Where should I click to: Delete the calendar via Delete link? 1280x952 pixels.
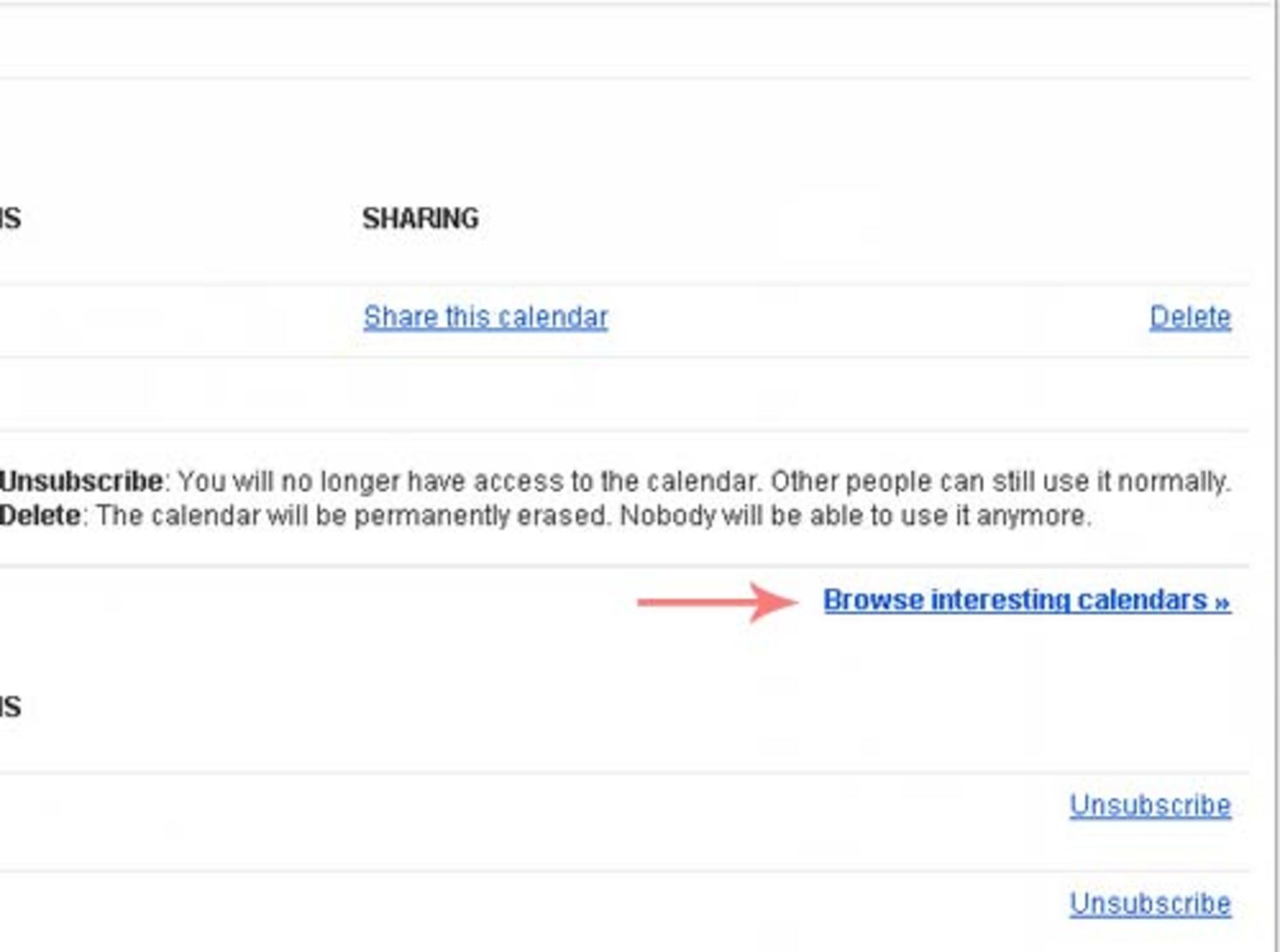point(1190,317)
